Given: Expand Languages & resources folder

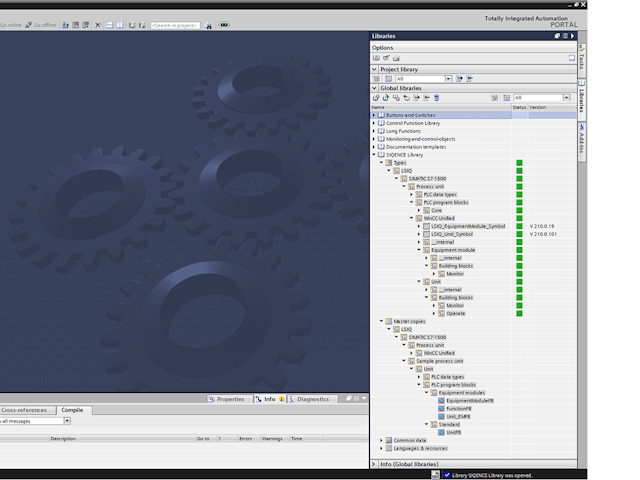Looking at the screenshot, I should click(x=381, y=448).
